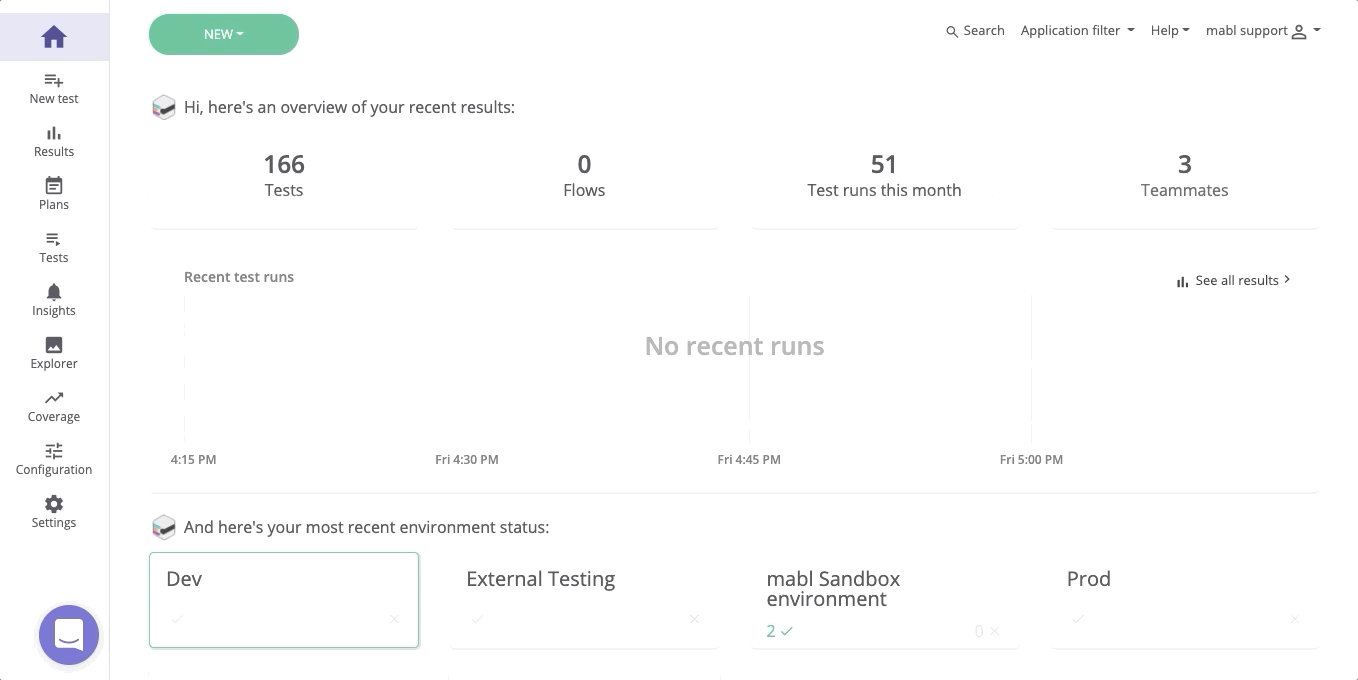Viewport: 1358px width, 680px height.
Task: Open Results in the sidebar
Action: [x=54, y=141]
